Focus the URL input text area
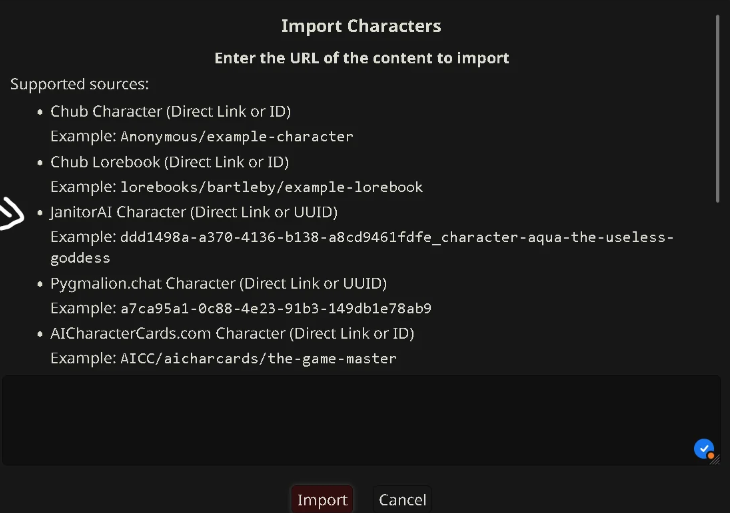730x513 pixels. (x=361, y=420)
